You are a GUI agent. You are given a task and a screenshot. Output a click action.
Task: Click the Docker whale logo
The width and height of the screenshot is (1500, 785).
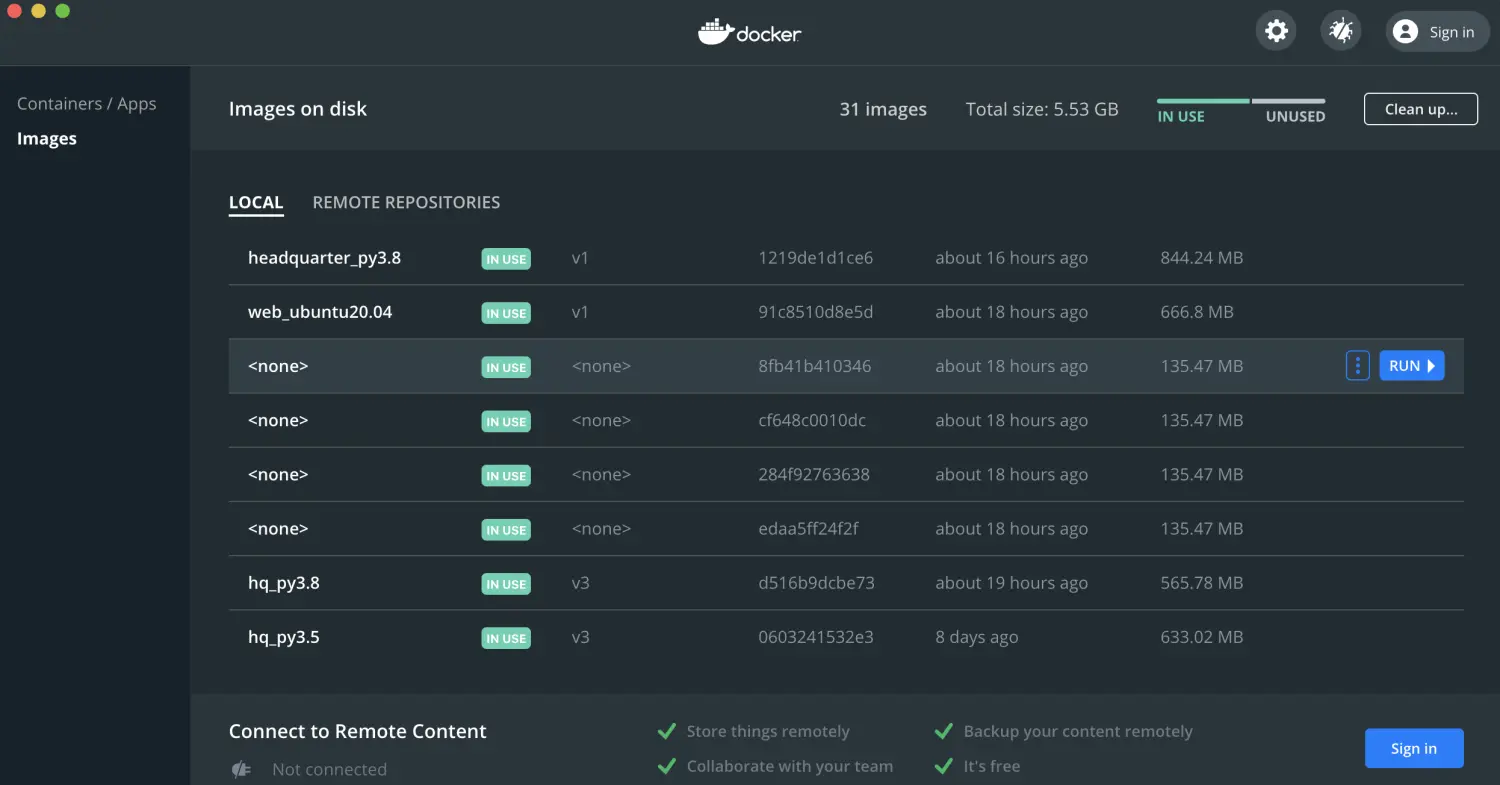point(716,31)
